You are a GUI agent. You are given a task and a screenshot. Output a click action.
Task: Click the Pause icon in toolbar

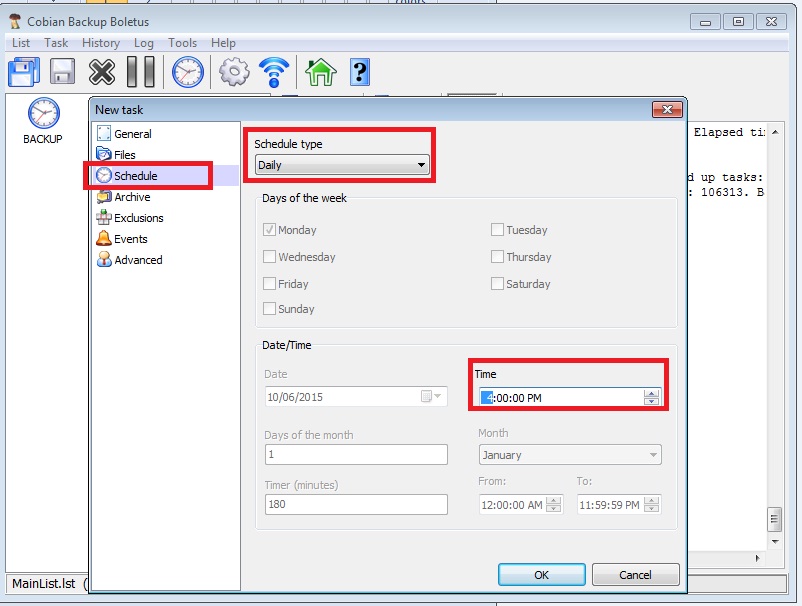coord(141,72)
